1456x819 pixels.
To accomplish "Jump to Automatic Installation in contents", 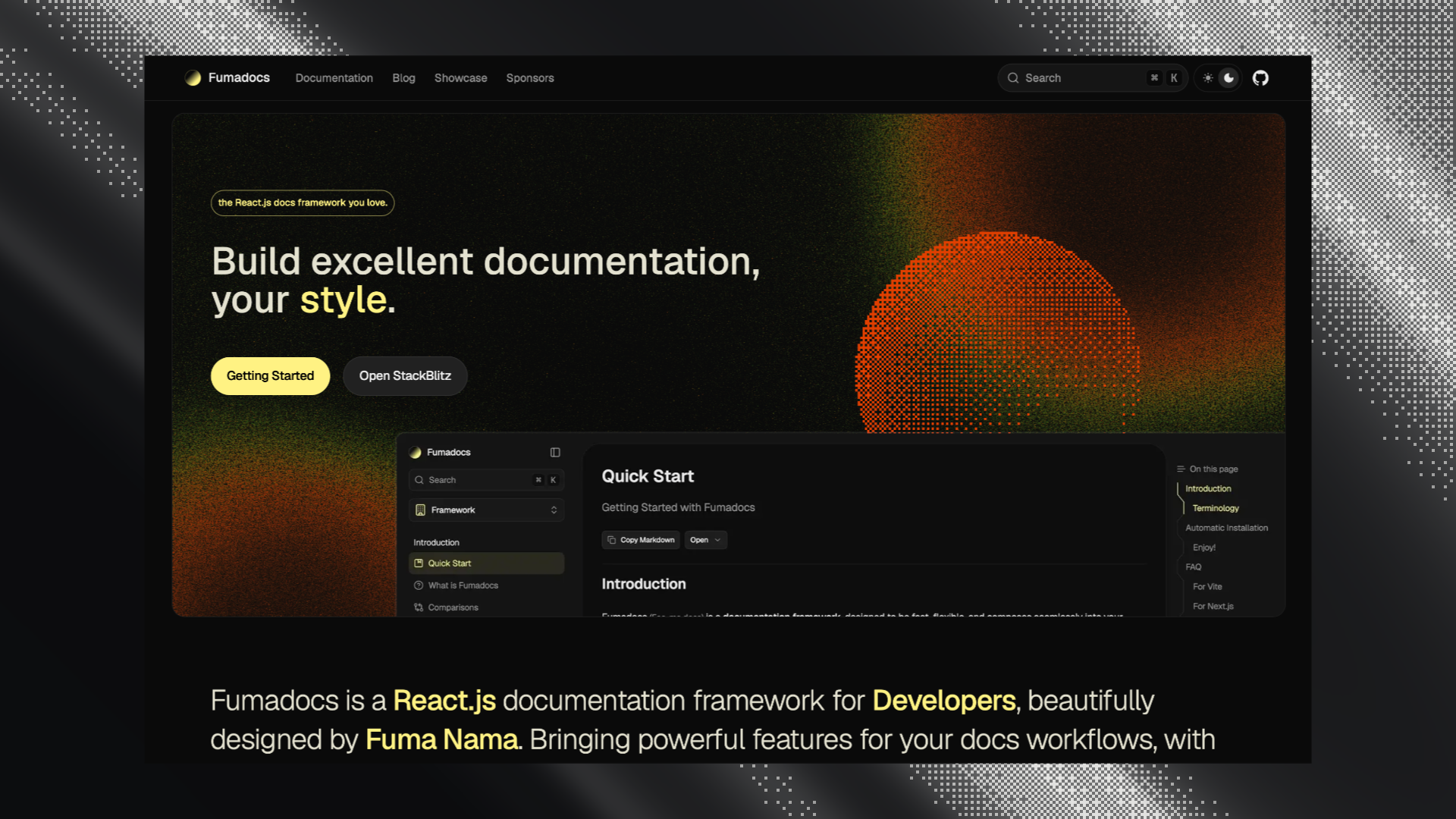I will pos(1226,529).
